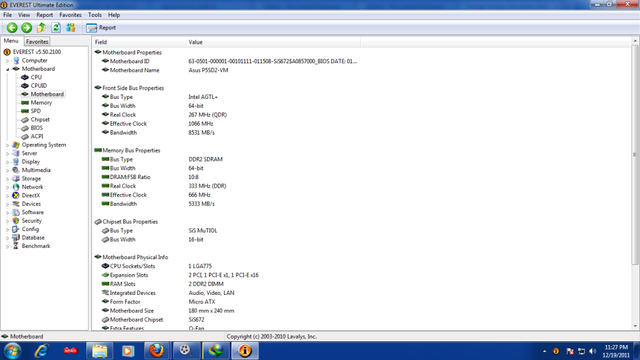The width and height of the screenshot is (640, 360).
Task: Click the Config icon in the tree
Action: pos(16,229)
